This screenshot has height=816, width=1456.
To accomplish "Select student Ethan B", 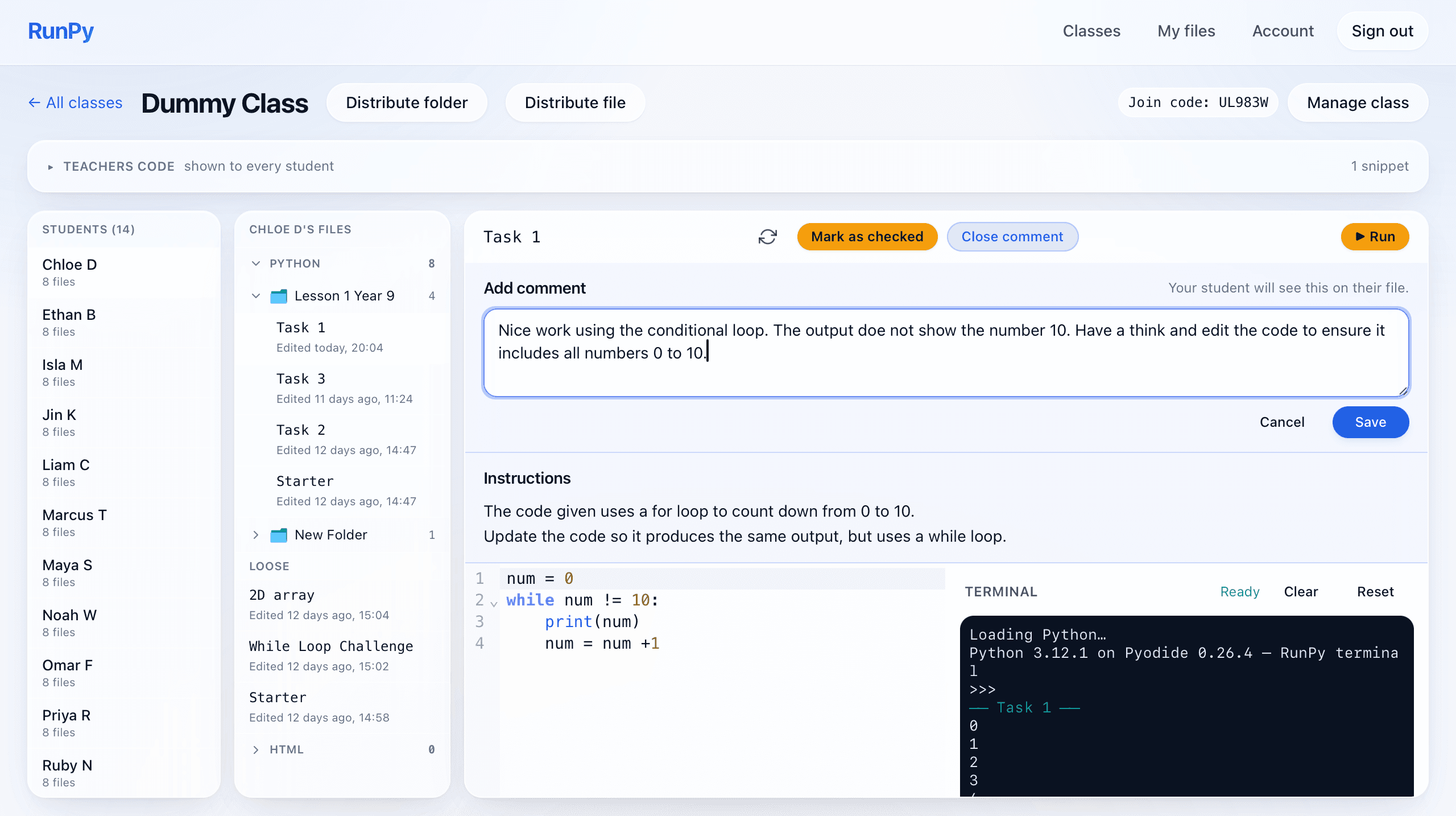I will 124,323.
